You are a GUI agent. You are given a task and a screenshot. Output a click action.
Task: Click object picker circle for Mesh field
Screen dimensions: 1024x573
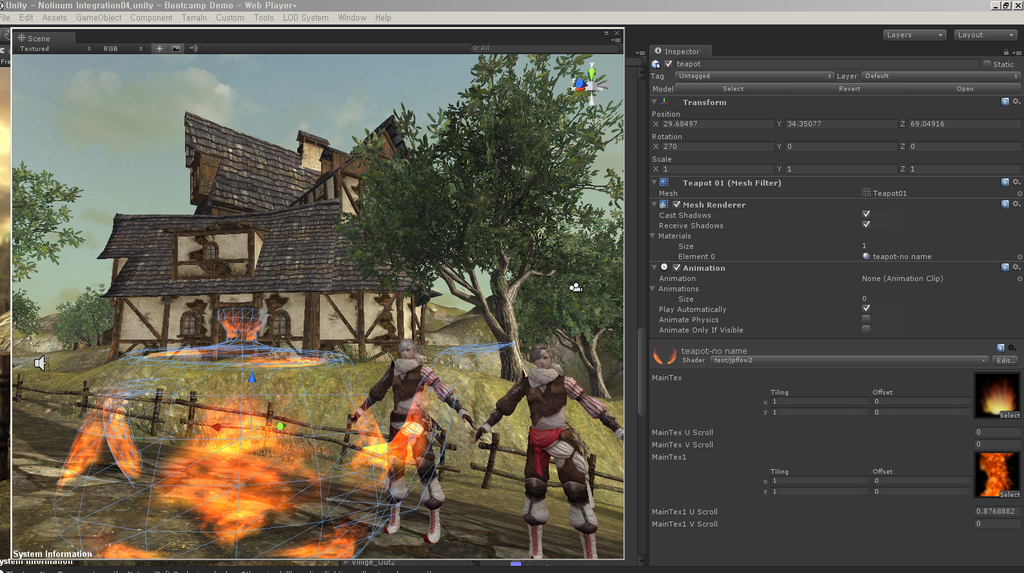pos(1019,193)
